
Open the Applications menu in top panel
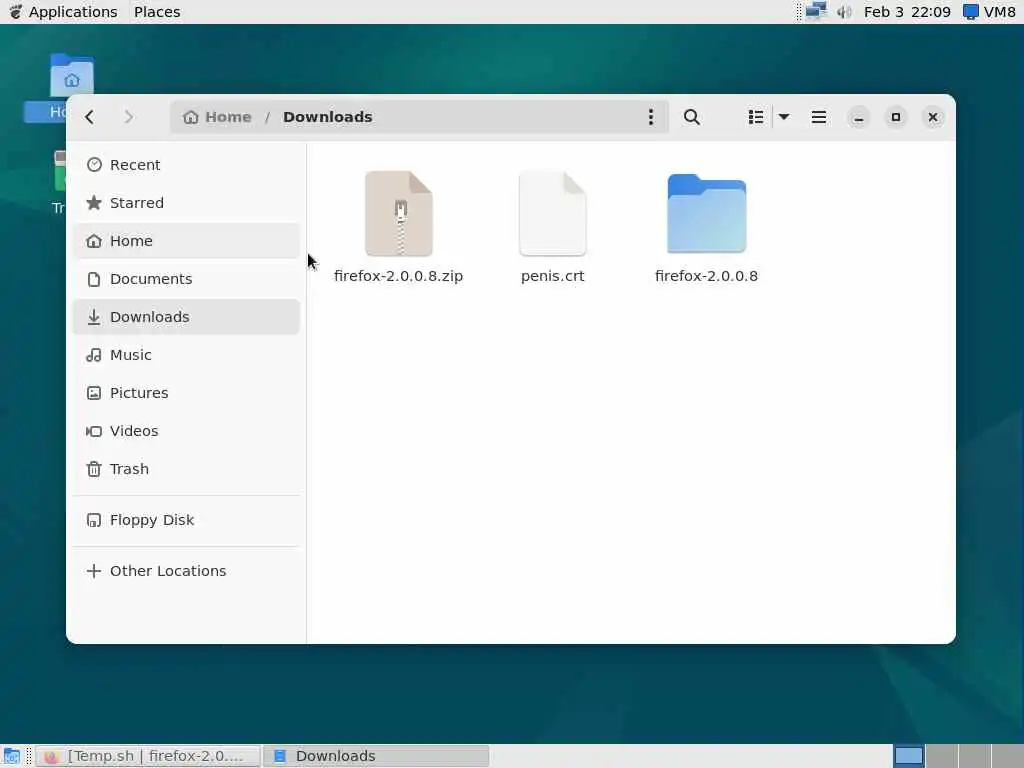point(64,12)
